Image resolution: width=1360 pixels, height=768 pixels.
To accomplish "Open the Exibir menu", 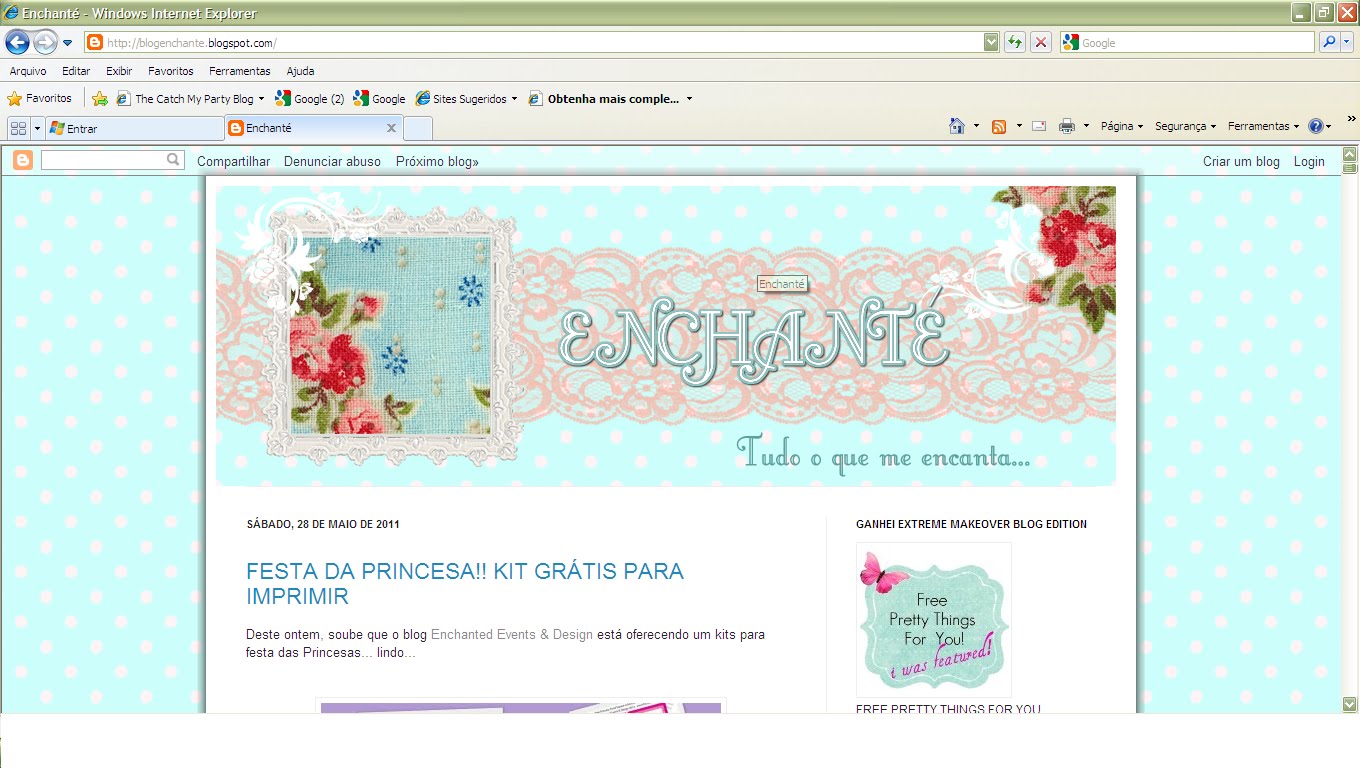I will coord(119,71).
